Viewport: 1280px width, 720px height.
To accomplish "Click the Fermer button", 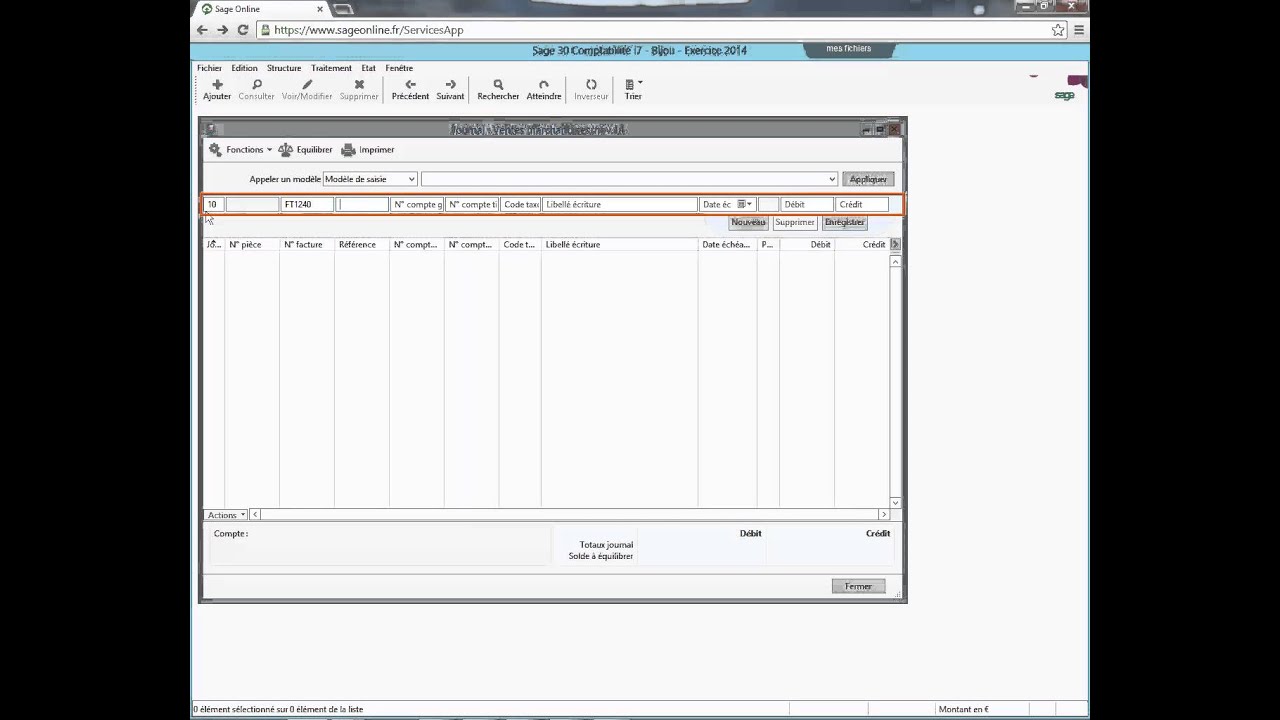I will (858, 586).
